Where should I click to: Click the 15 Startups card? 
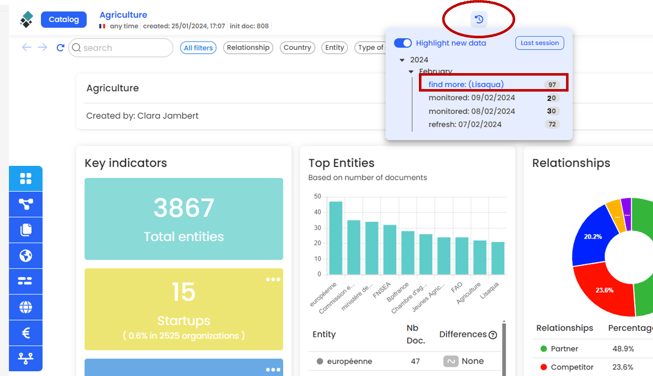point(184,309)
